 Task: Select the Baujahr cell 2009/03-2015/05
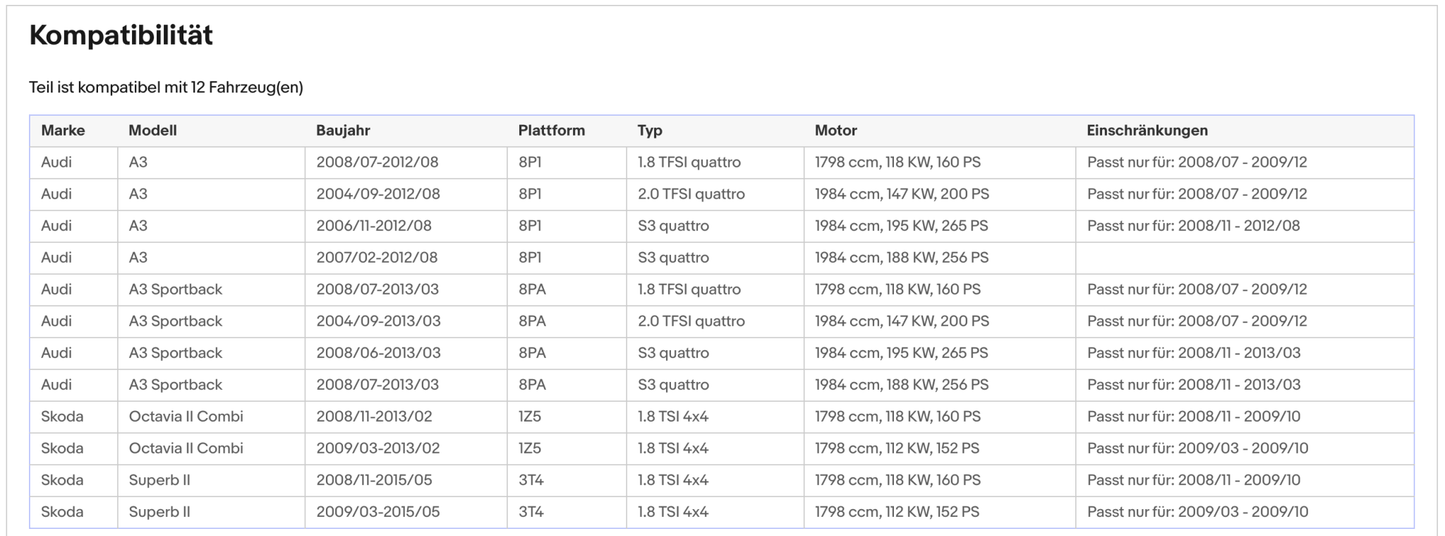[x=378, y=512]
